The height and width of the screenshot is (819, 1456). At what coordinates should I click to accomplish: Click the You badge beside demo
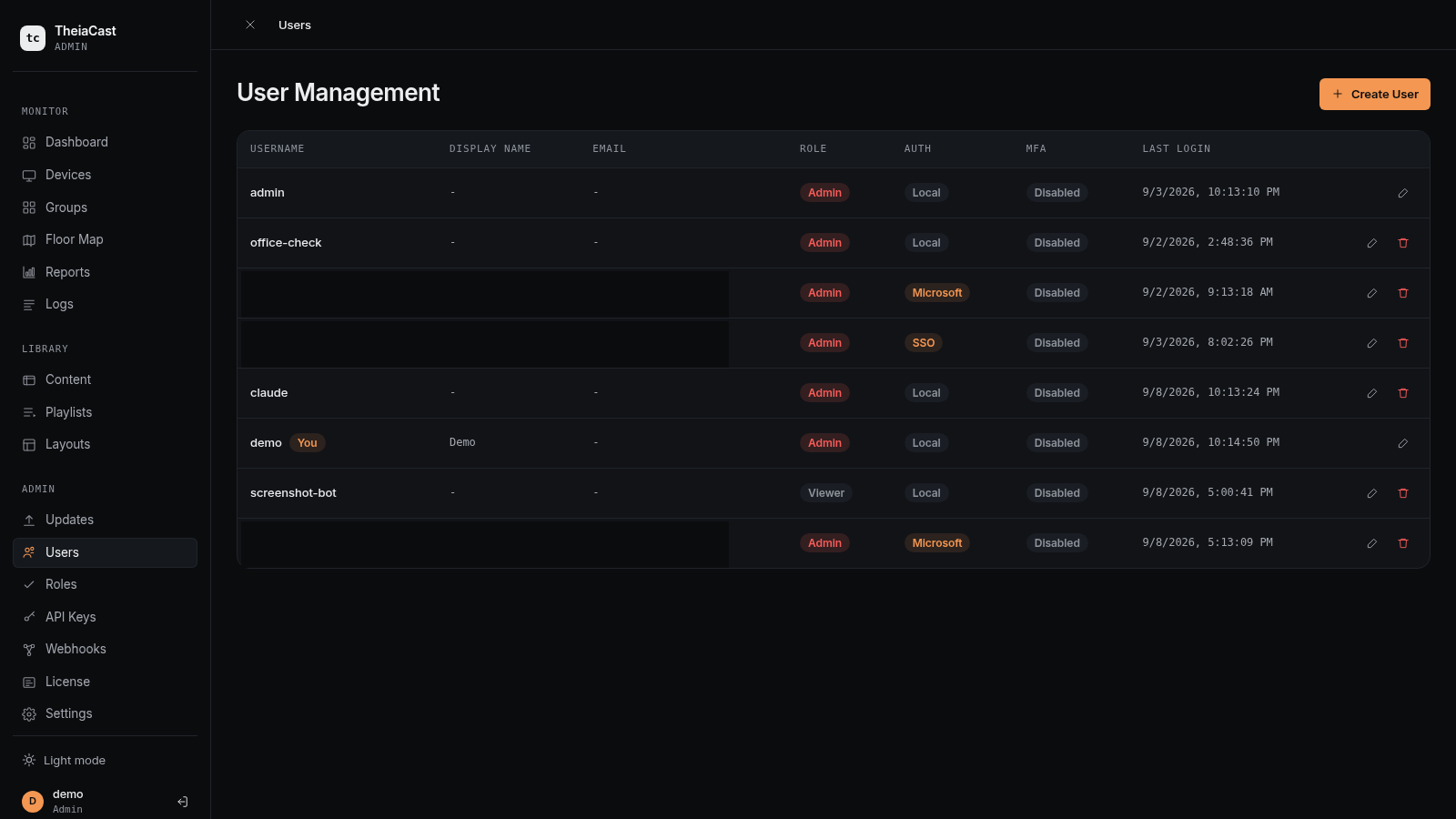click(x=308, y=443)
